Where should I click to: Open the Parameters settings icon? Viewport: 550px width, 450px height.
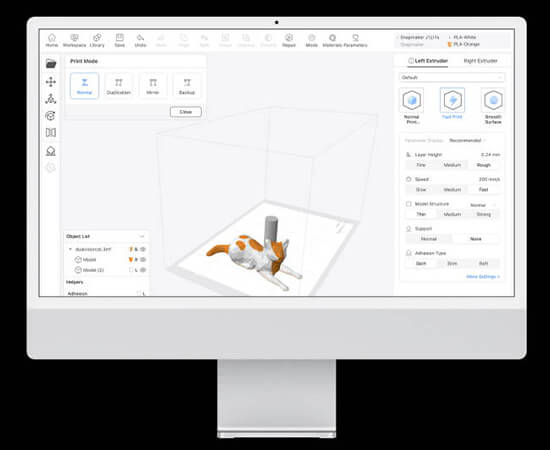click(355, 40)
